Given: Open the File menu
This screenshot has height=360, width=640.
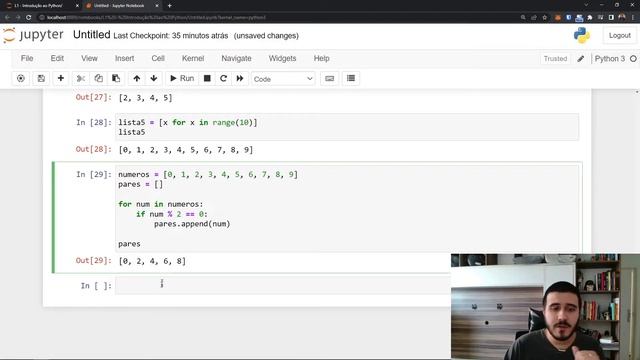Looking at the screenshot, I should [27, 58].
